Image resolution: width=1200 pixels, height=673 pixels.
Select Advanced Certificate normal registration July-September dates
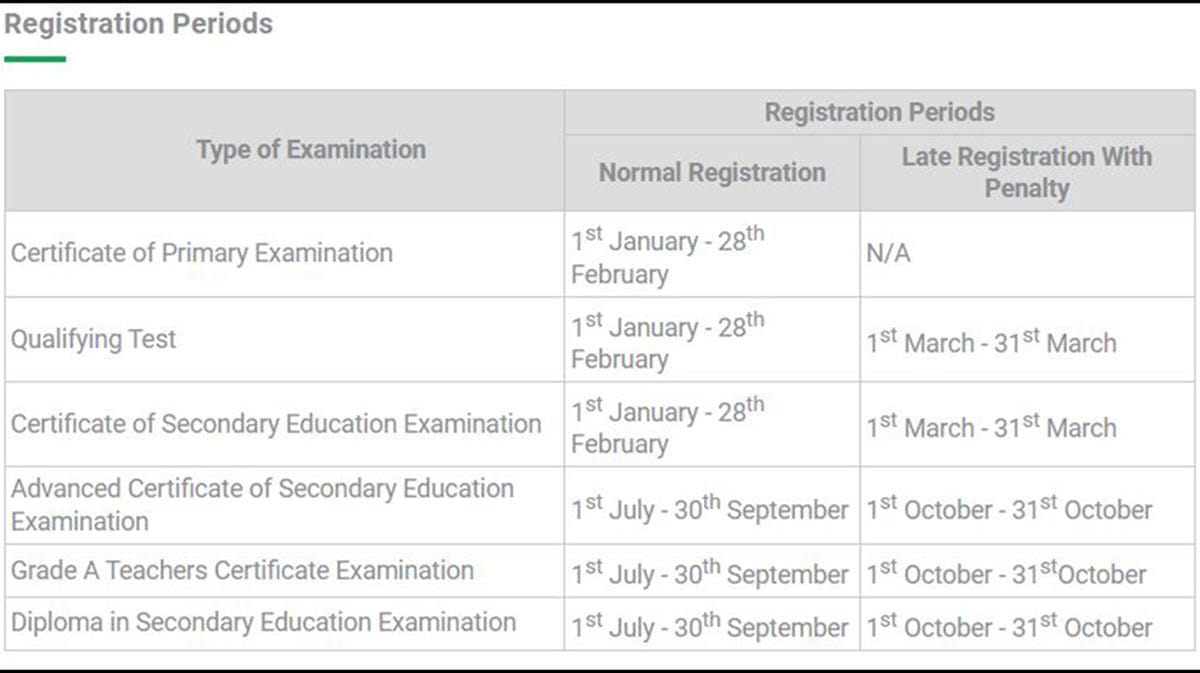[x=710, y=508]
